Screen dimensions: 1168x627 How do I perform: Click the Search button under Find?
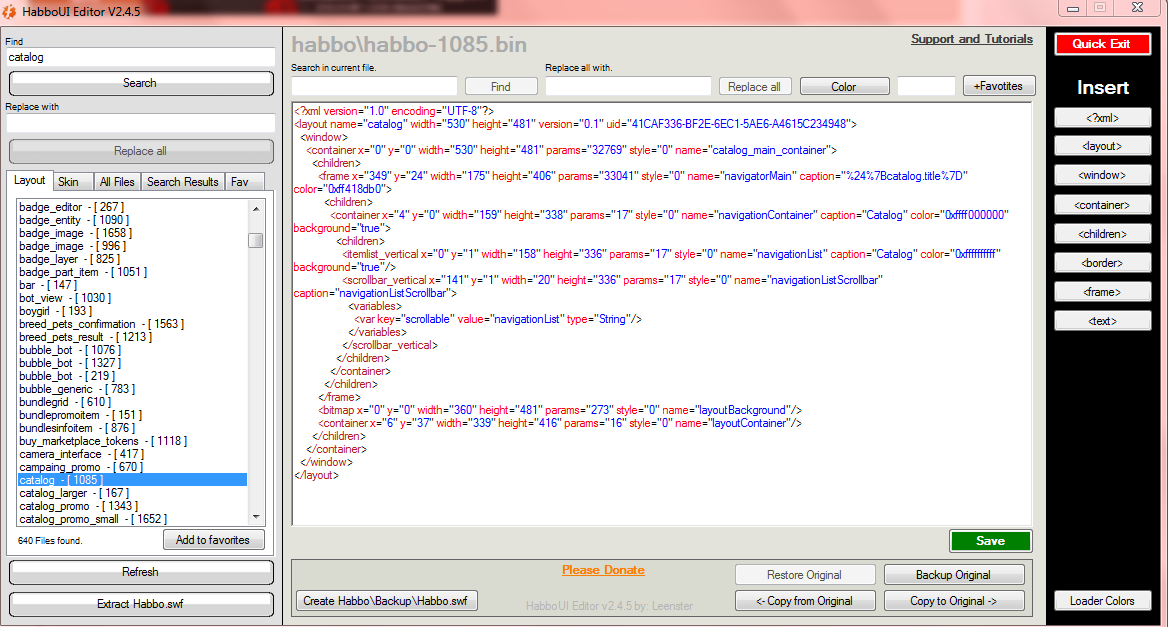141,83
